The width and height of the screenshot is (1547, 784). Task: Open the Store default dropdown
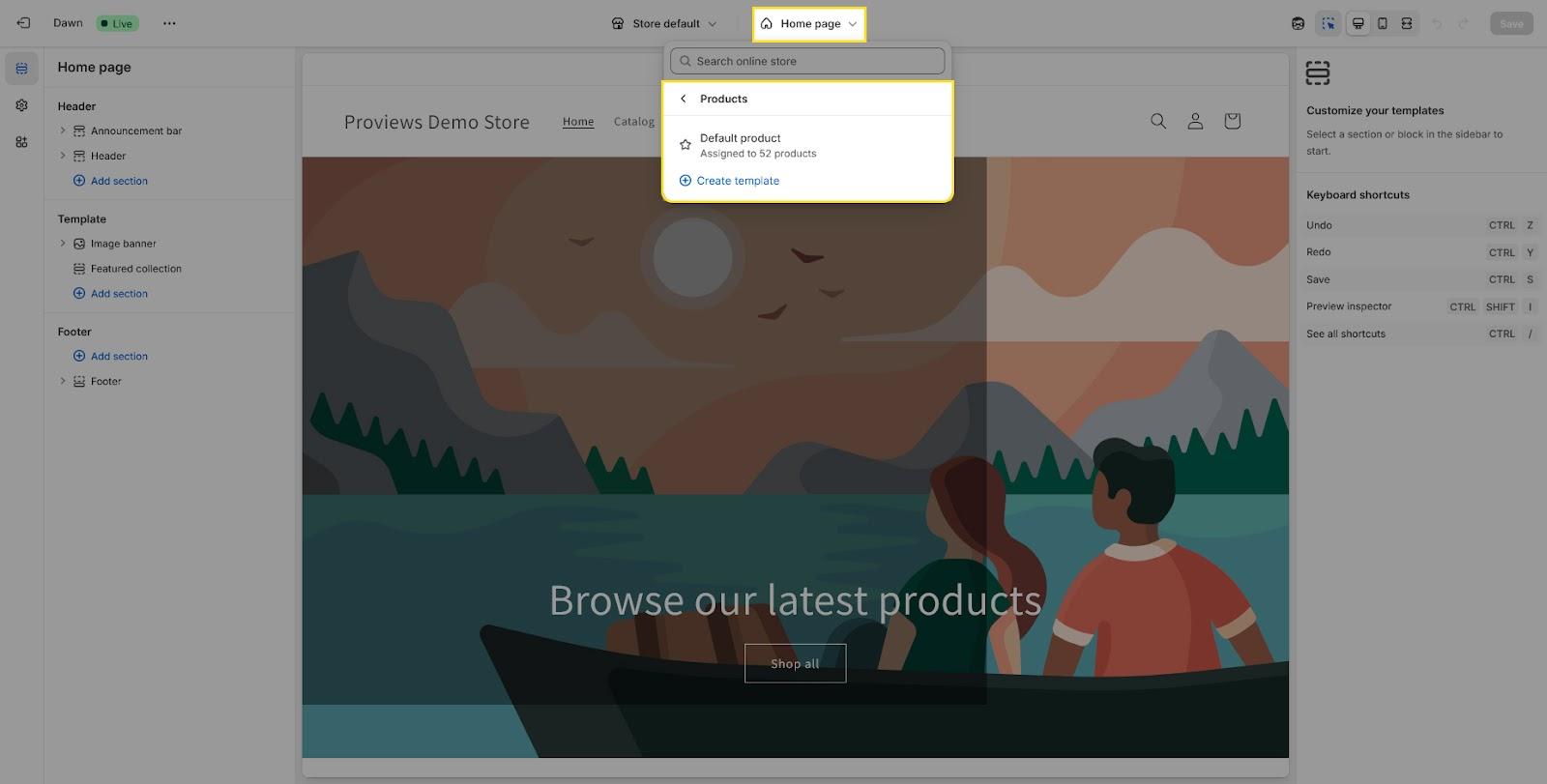tap(665, 24)
